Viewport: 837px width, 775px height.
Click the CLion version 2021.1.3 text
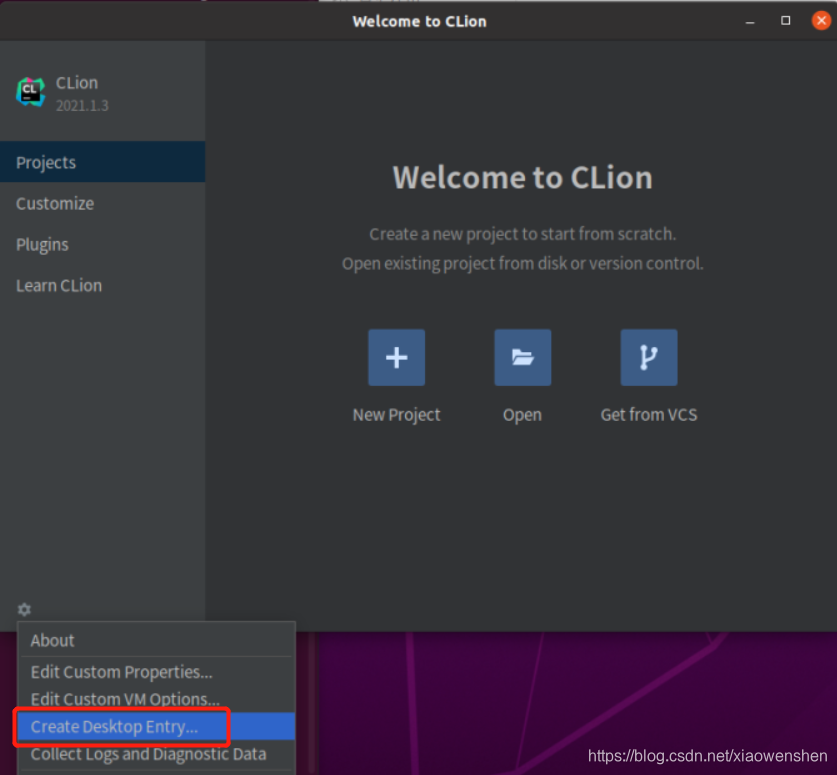point(82,106)
